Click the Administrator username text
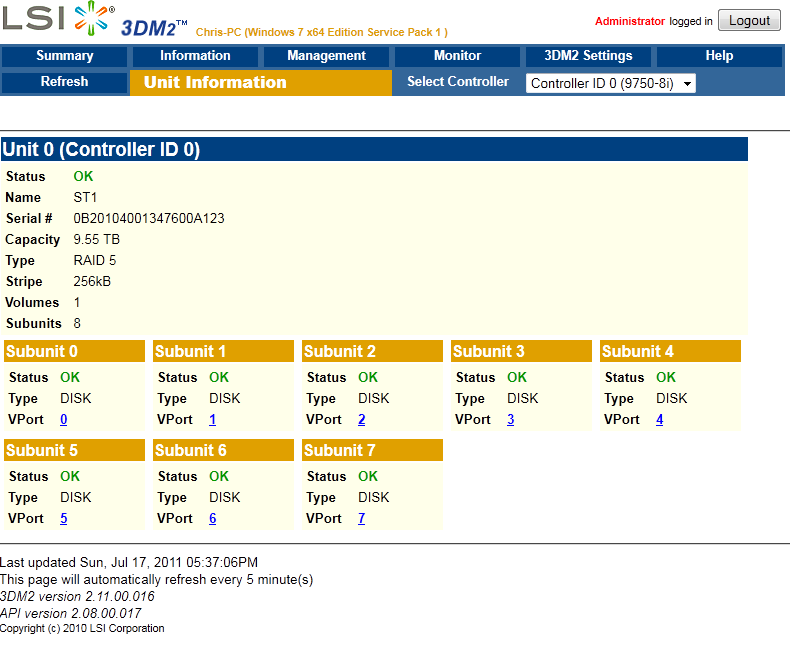The height and width of the screenshot is (646, 790). tap(630, 21)
